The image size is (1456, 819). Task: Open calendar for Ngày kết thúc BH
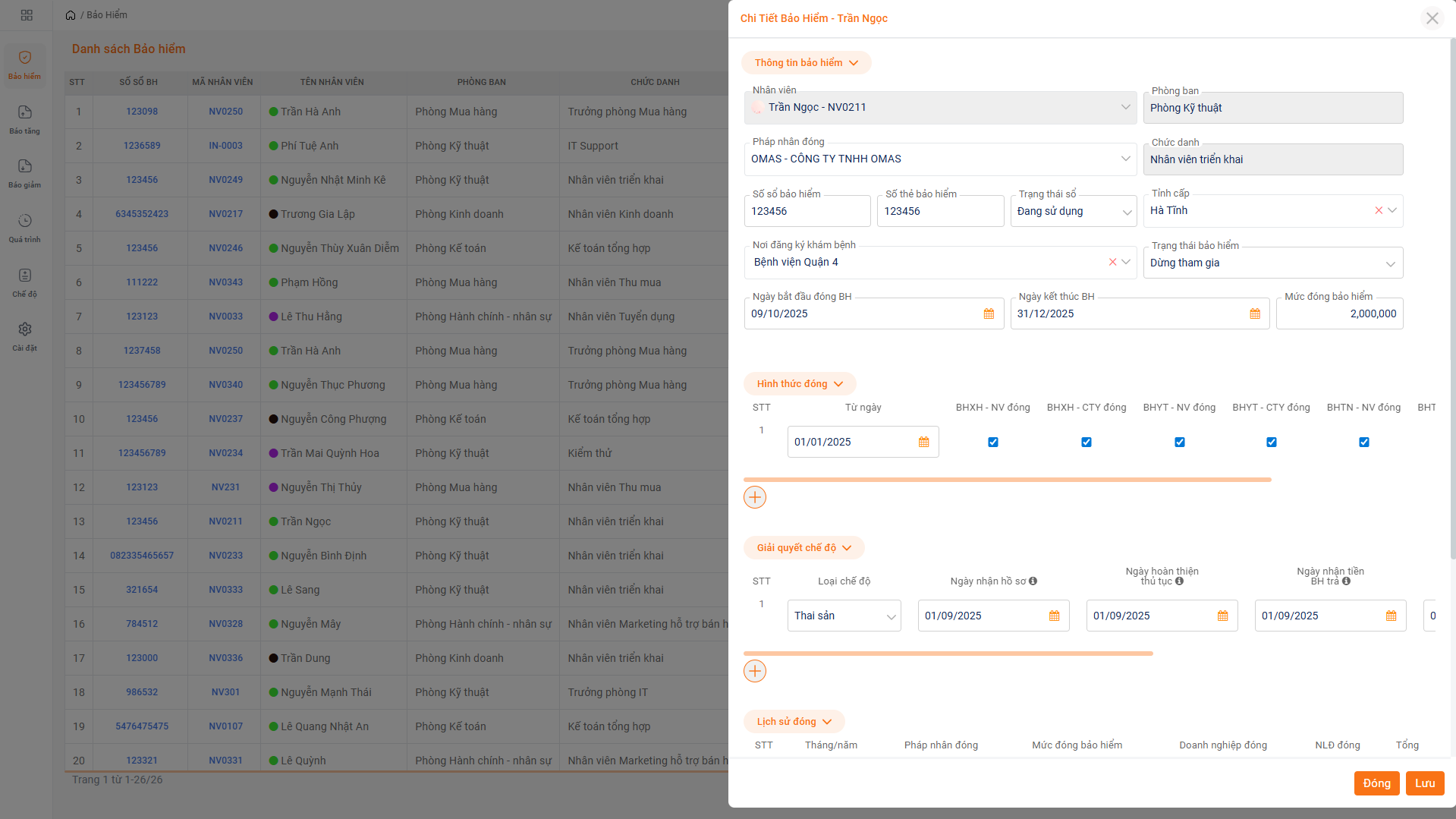tap(1255, 314)
